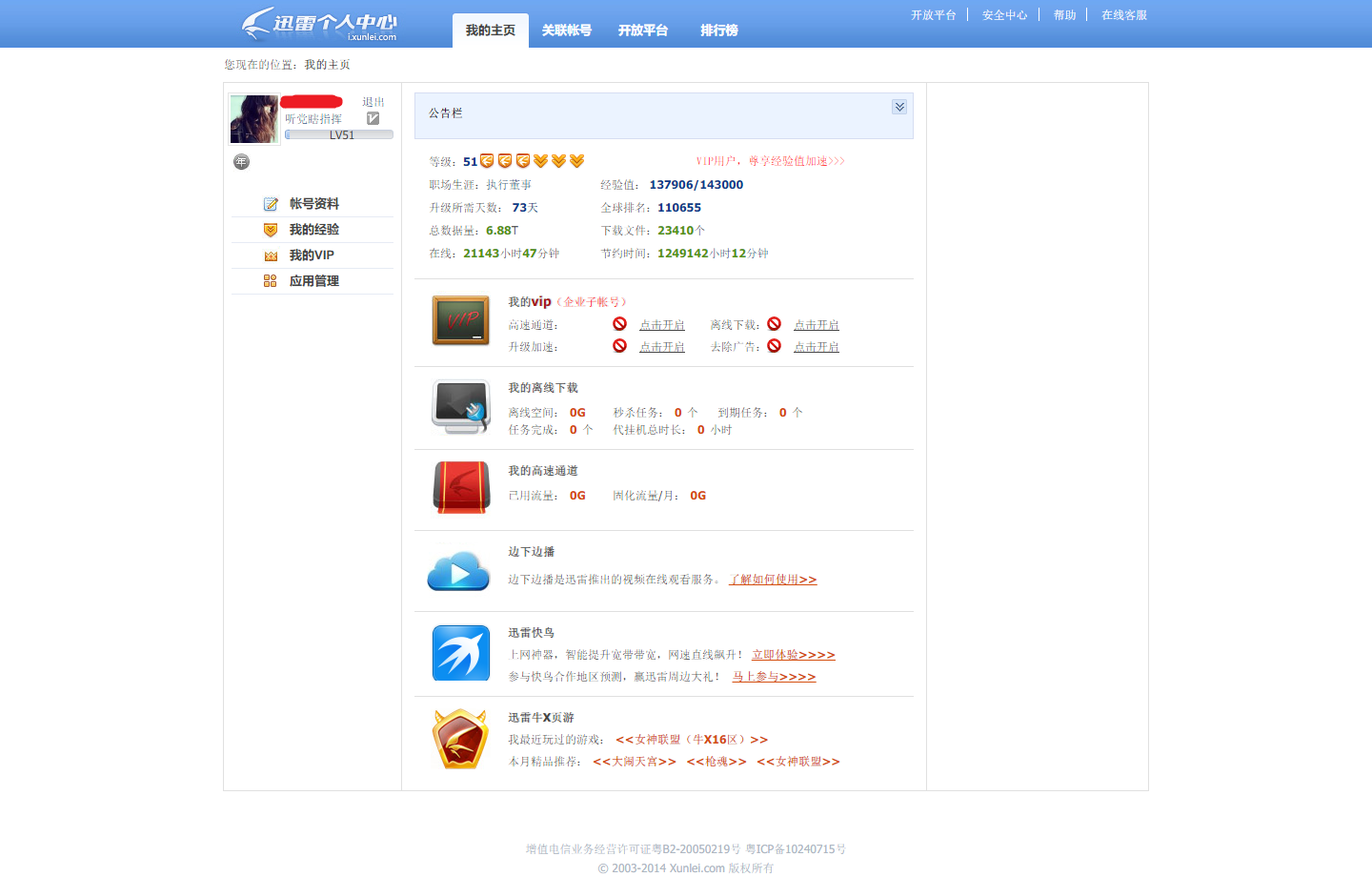This screenshot has width=1372, height=877.
Task: Click the gray 年 badge icon
Action: 241,162
